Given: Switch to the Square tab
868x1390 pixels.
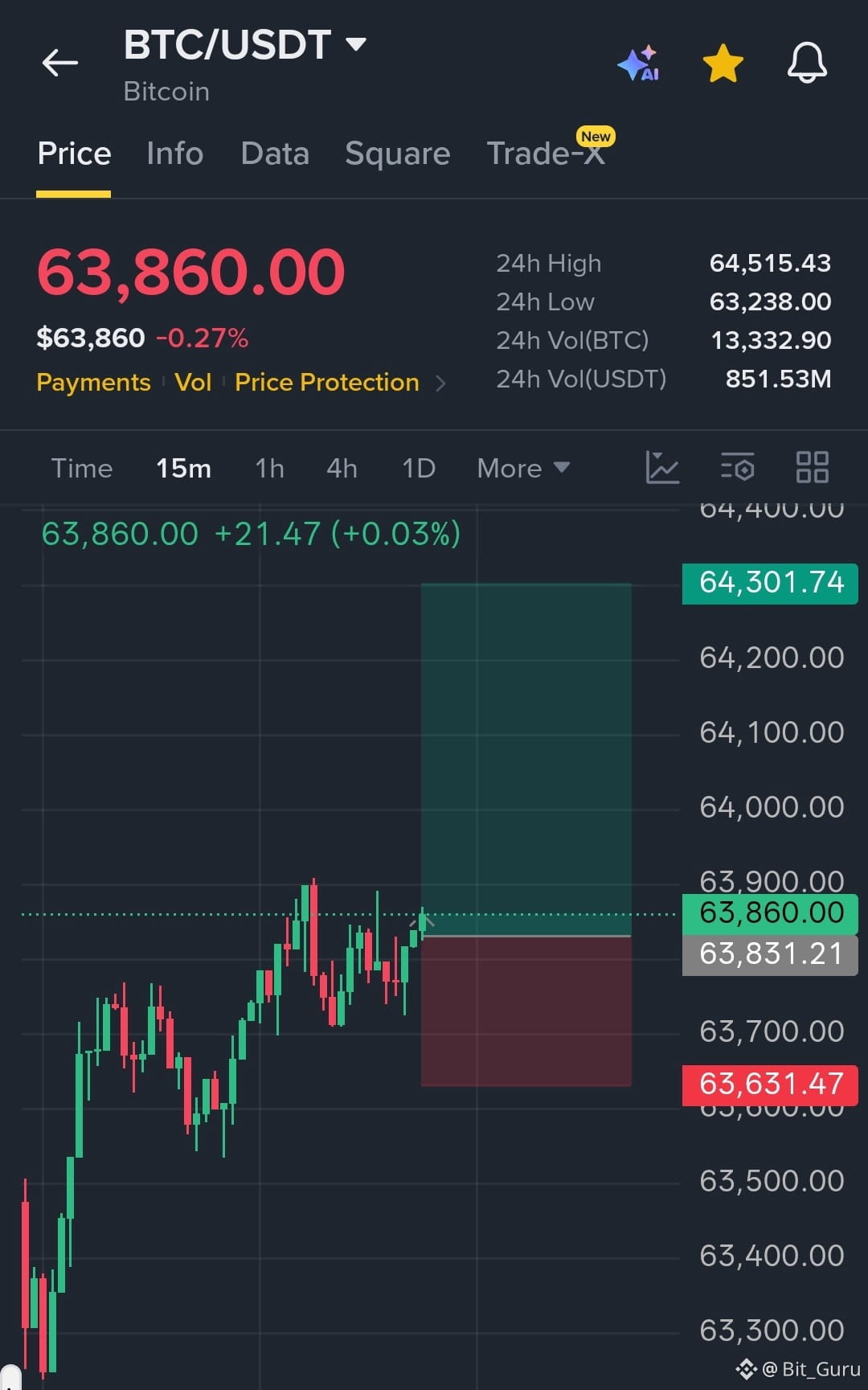Looking at the screenshot, I should [397, 154].
